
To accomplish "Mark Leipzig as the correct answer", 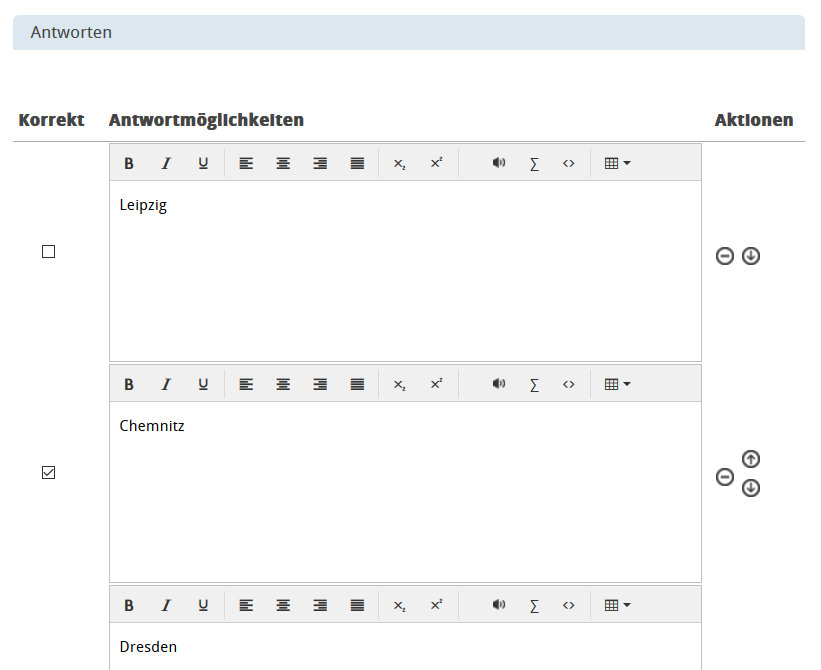I will pyautogui.click(x=48, y=252).
